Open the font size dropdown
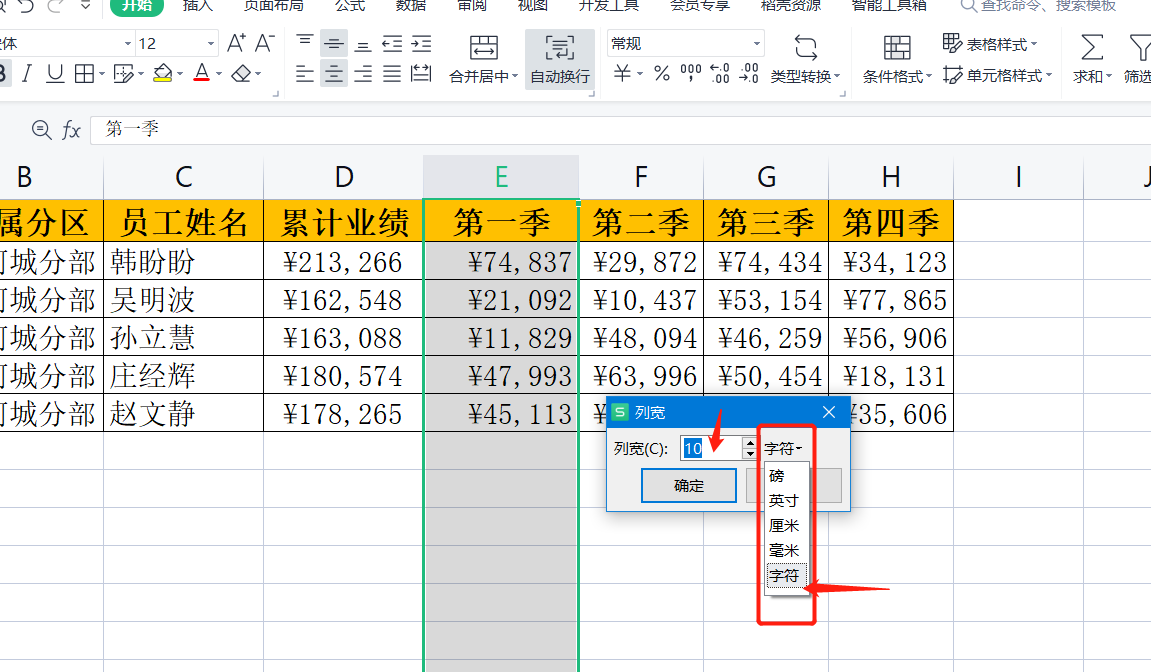Screen dimensions: 1151x672 (211, 44)
